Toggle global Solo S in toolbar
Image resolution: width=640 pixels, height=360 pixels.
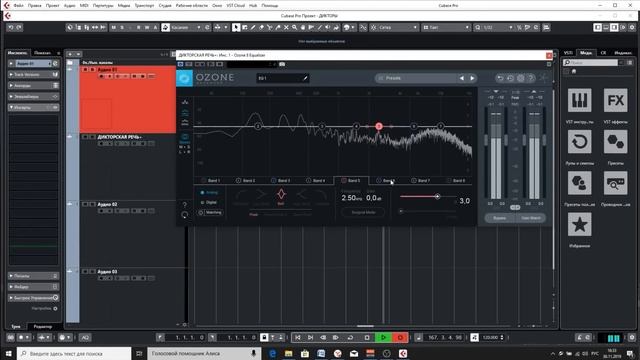(x=122, y=27)
